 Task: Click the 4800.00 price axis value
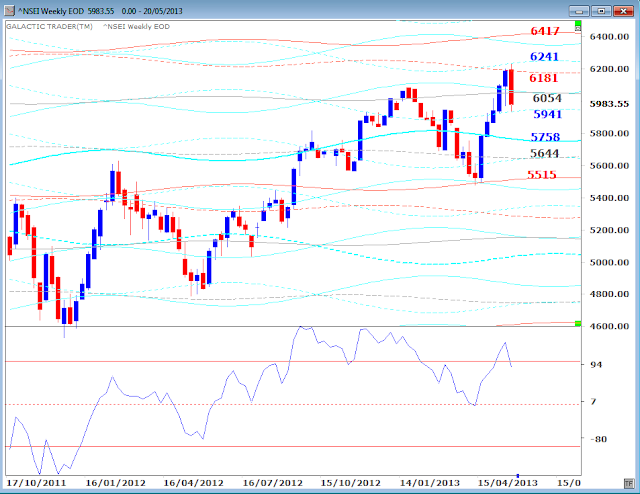pyautogui.click(x=609, y=294)
